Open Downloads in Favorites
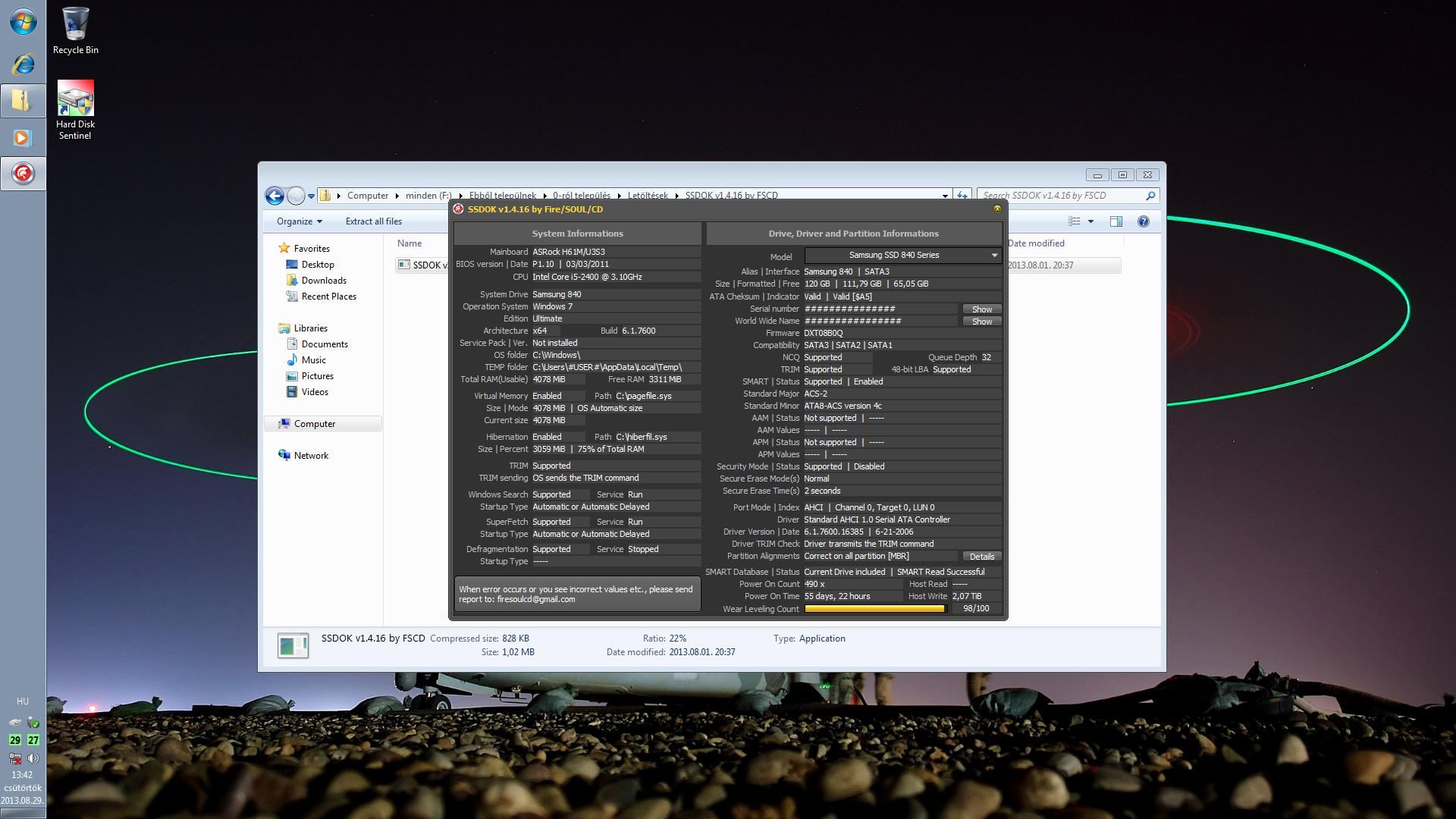This screenshot has width=1456, height=819. (316, 281)
